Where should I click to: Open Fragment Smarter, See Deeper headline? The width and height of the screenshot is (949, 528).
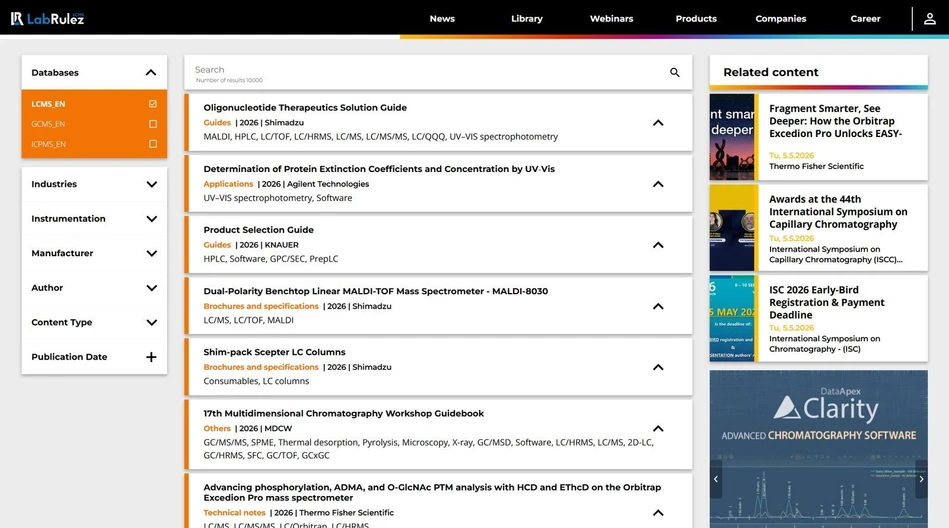835,120
